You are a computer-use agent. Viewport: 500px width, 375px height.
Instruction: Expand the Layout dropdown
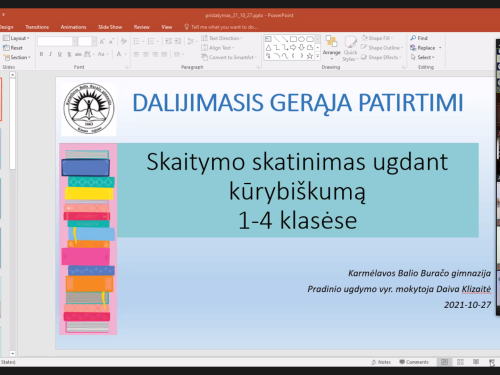[16, 38]
